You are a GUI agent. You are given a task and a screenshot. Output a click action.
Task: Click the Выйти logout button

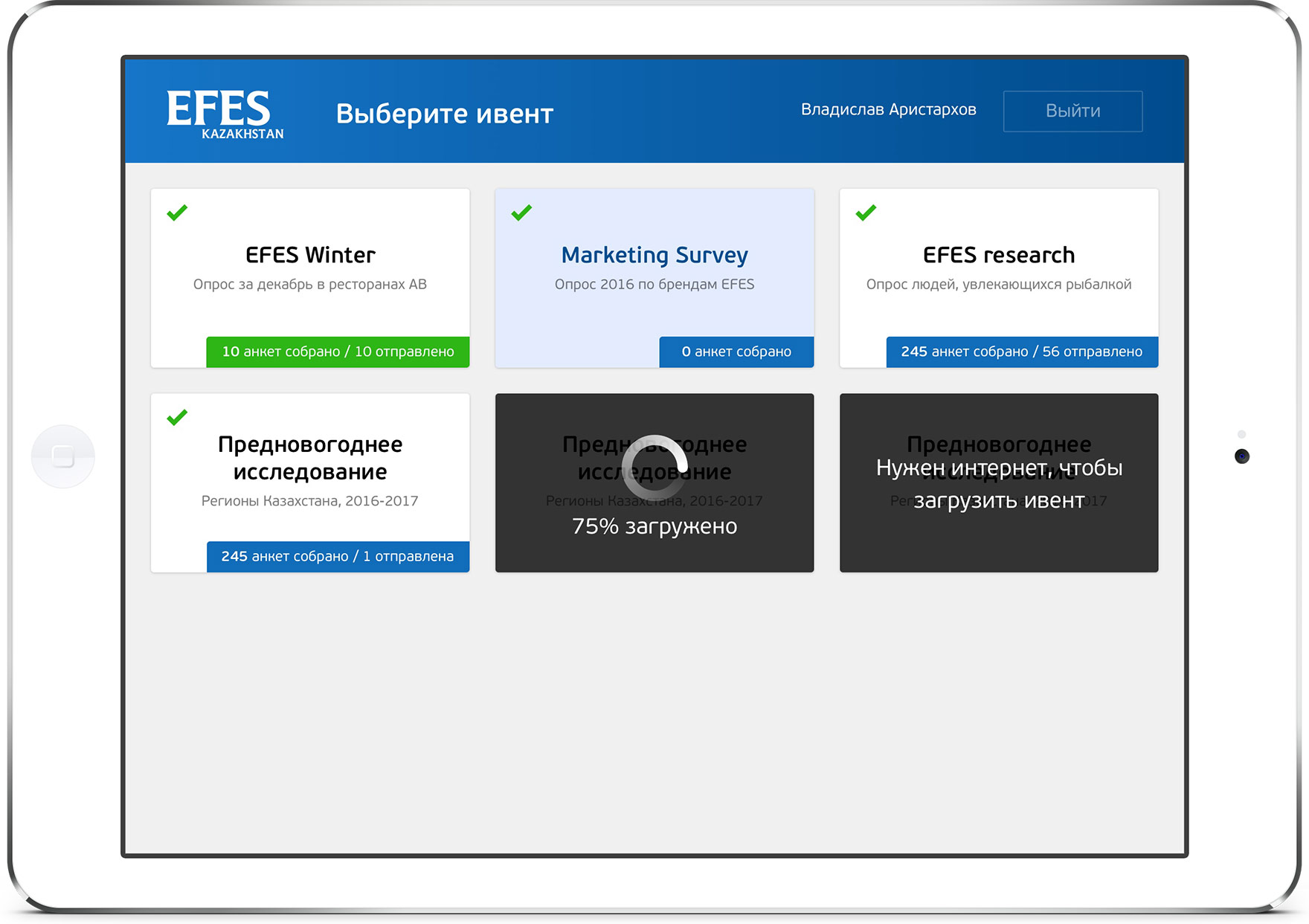(1072, 111)
